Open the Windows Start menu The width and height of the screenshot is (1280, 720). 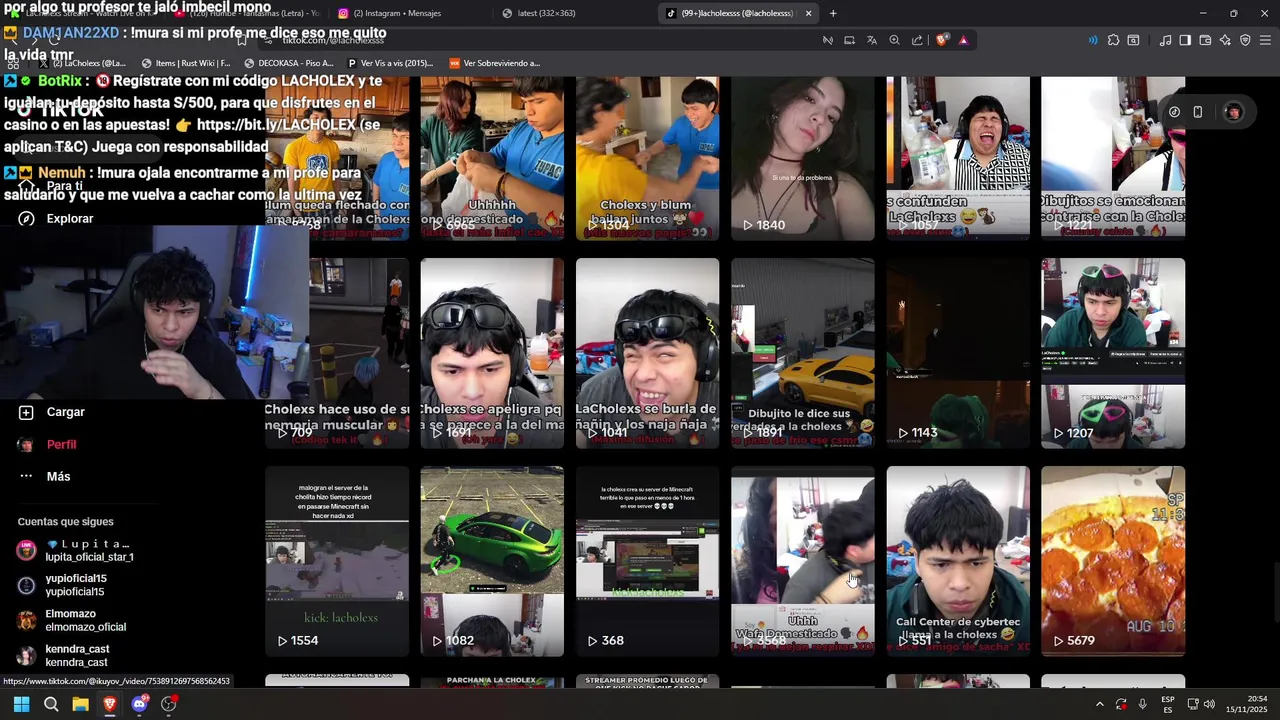(21, 704)
